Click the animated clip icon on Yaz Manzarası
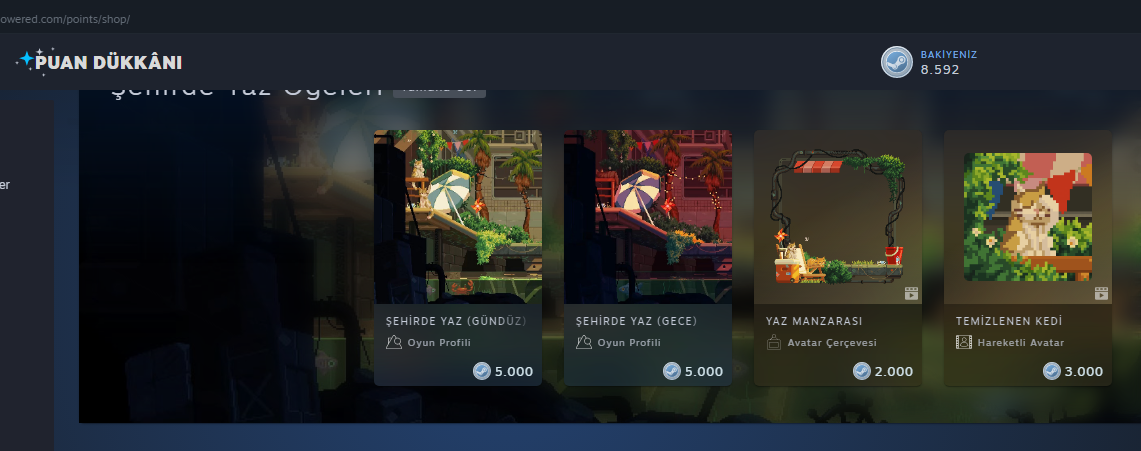Viewport: 1141px width, 451px height. click(911, 294)
